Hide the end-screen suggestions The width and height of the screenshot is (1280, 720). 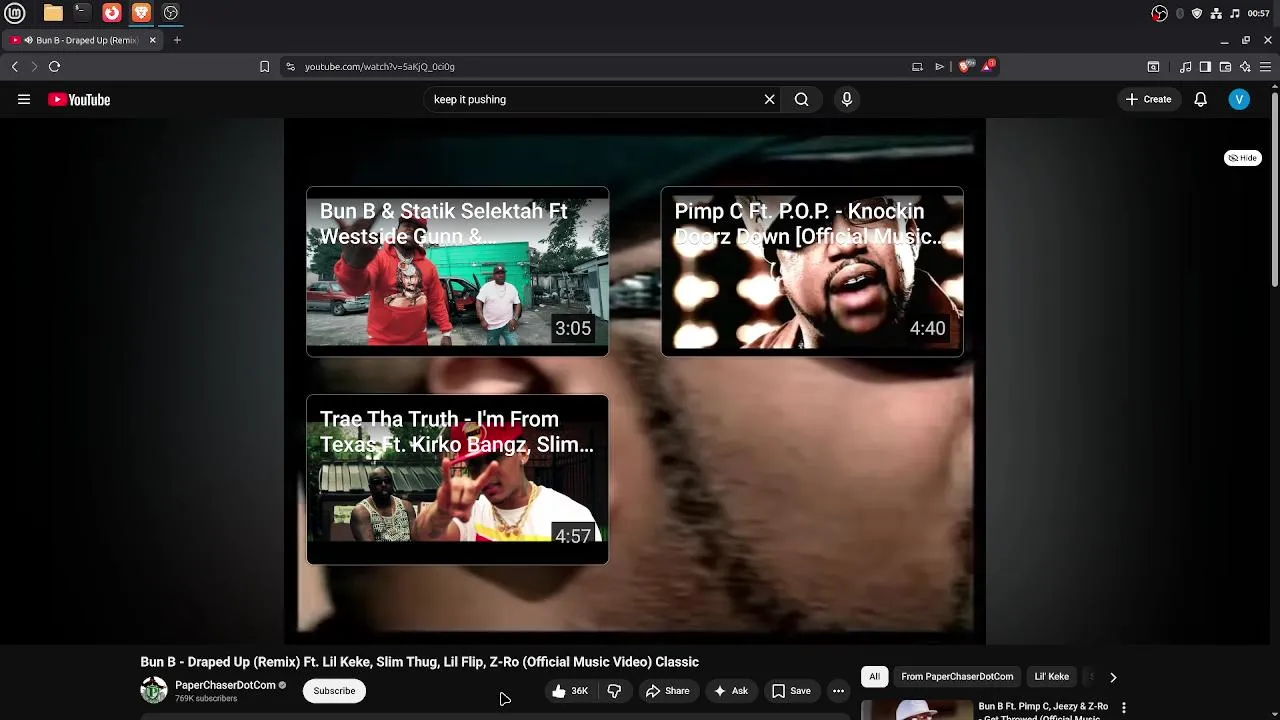tap(1243, 158)
